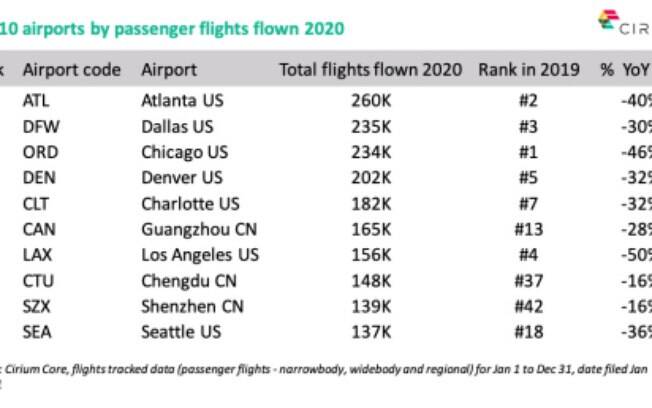Click the 234K flights value for Chicago
The width and height of the screenshot is (652, 408).
pyautogui.click(x=371, y=152)
